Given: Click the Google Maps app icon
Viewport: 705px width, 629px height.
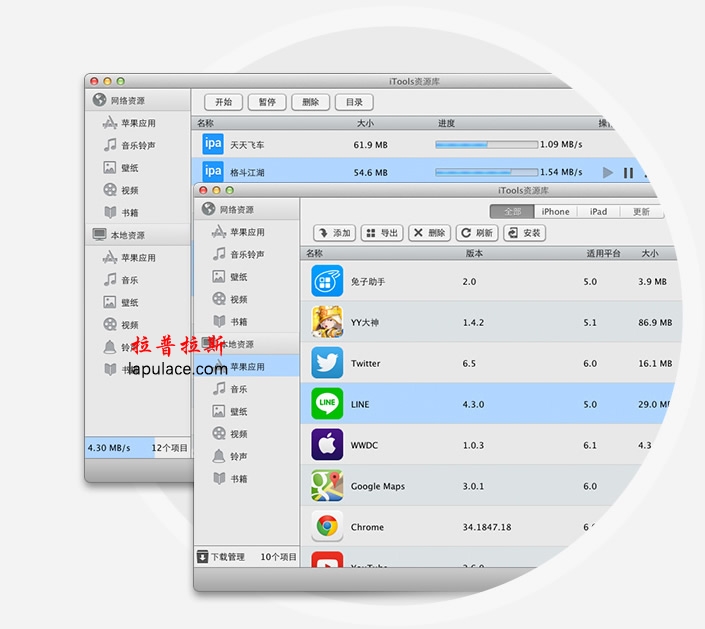Looking at the screenshot, I should pos(327,486).
